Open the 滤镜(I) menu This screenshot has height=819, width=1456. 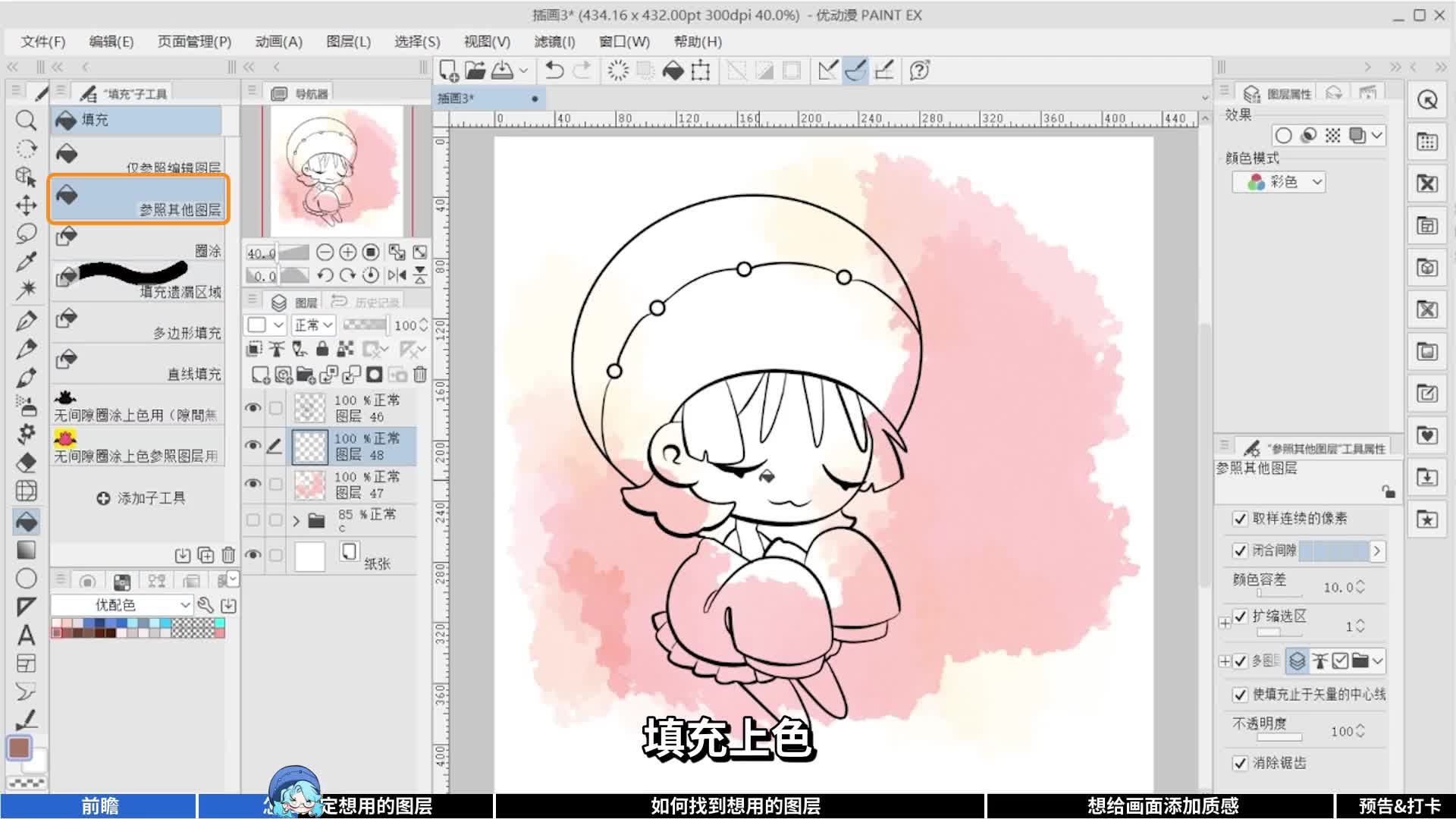(554, 42)
